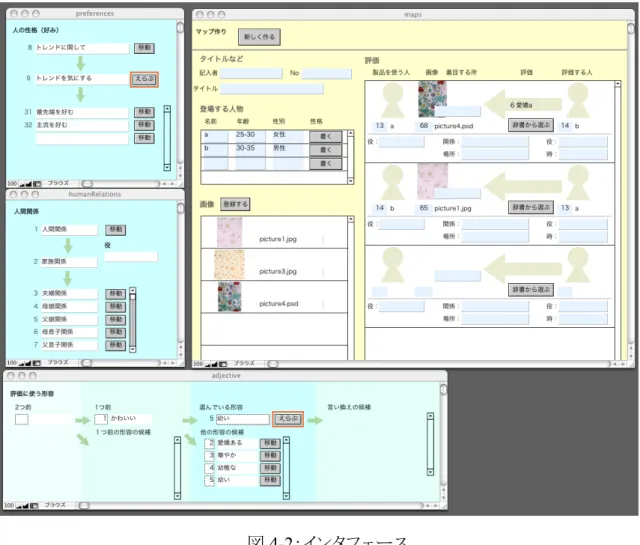Image resolution: width=640 pixels, height=545 pixels.
Task: Click zoom-in icon in adjective status bar
Action: [x=26, y=506]
